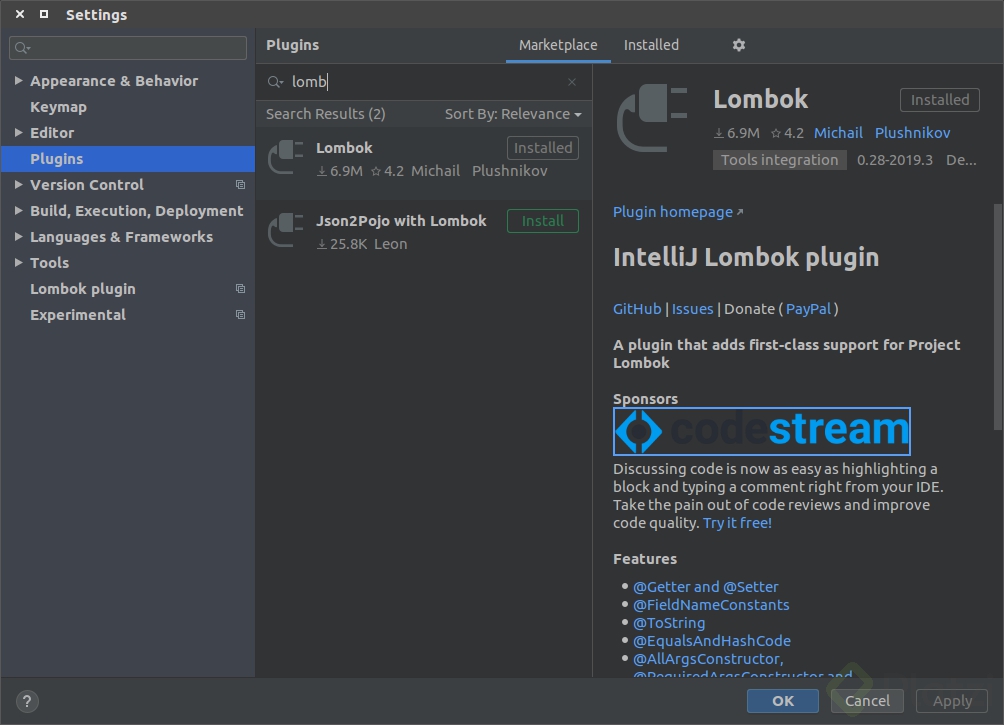Click the settings search magnifier icon
The height and width of the screenshot is (725, 1004).
[22, 48]
